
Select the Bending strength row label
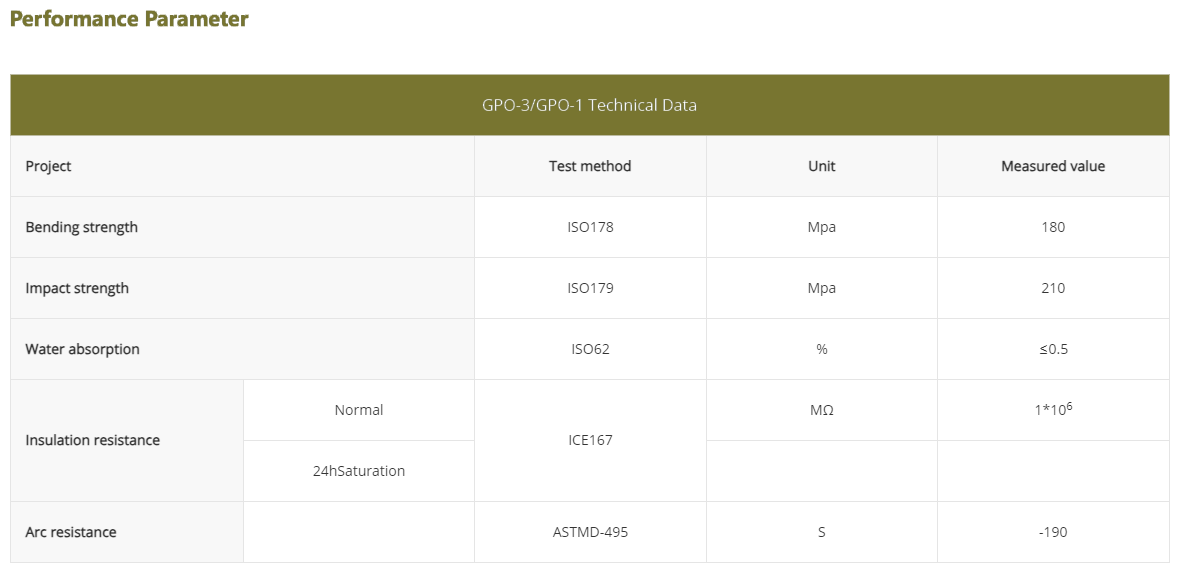click(x=81, y=227)
